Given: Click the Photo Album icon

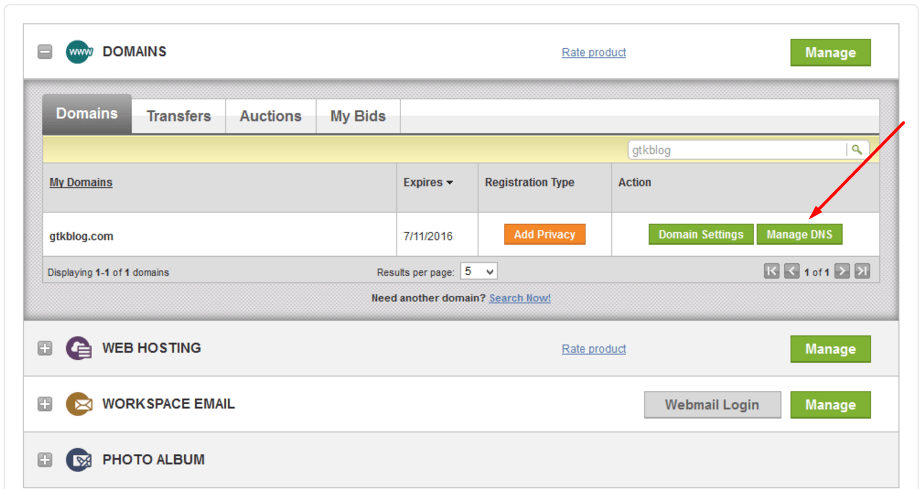Looking at the screenshot, I should point(79,460).
